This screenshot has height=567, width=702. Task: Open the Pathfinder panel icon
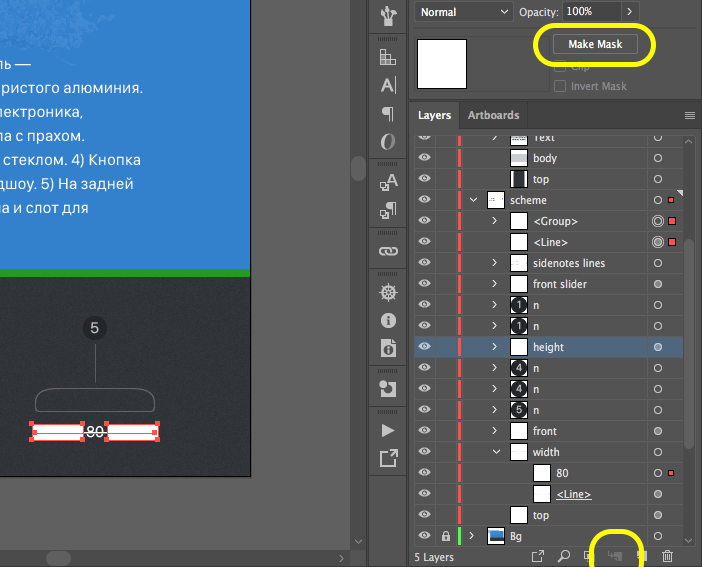pyautogui.click(x=388, y=389)
